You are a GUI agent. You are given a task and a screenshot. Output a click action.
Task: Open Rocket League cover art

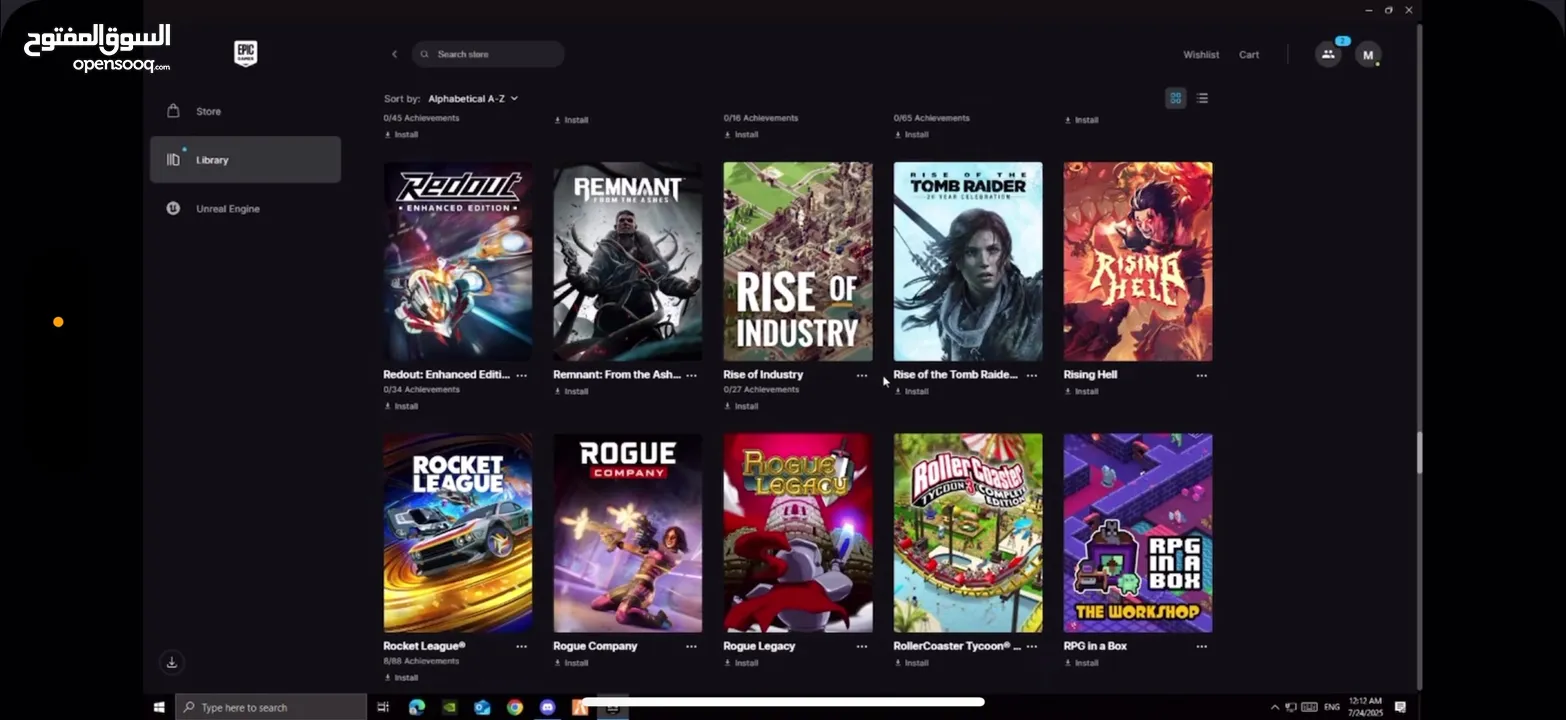[x=458, y=533]
